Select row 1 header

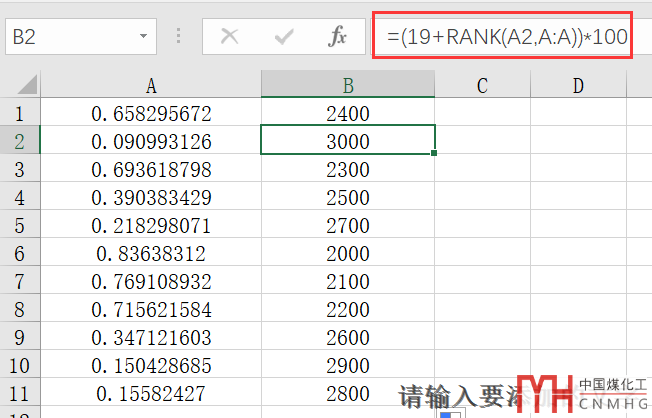[20, 112]
